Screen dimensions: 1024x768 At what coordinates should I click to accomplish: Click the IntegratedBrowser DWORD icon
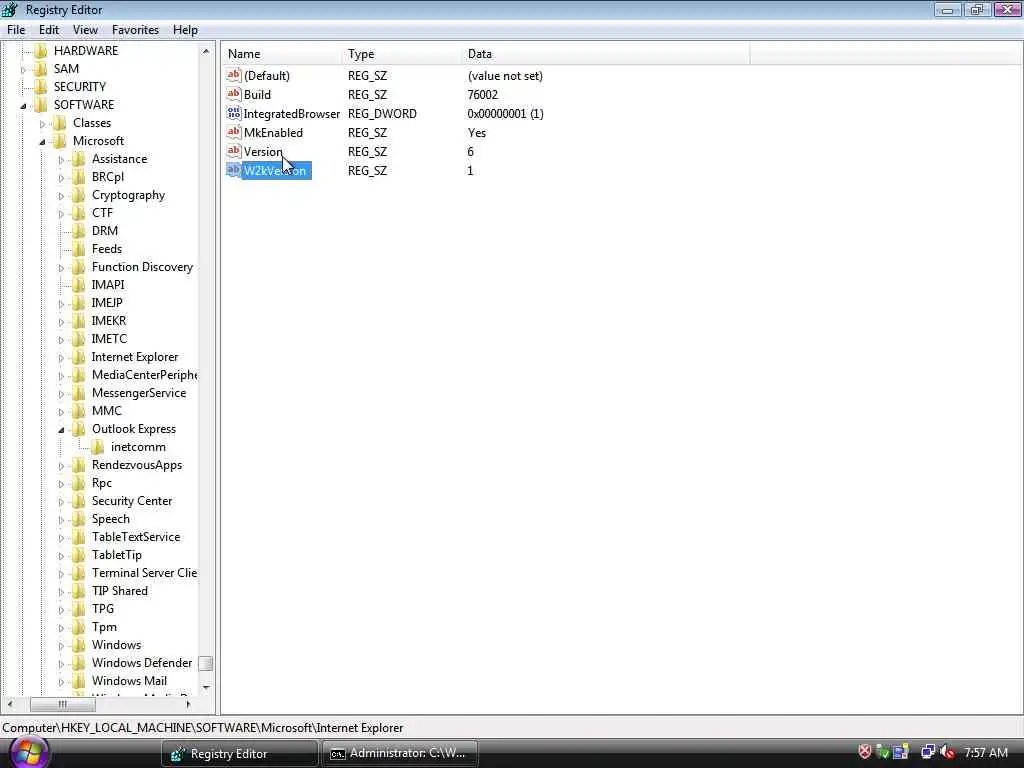(234, 113)
